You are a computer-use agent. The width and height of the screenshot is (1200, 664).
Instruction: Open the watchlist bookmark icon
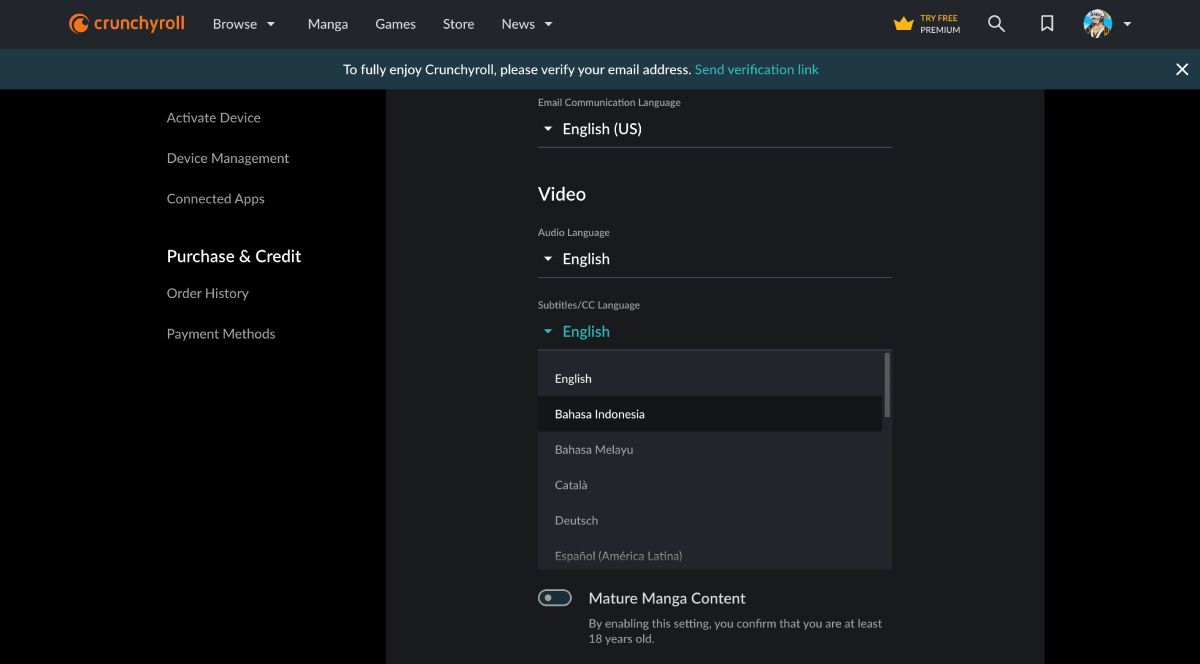tap(1047, 24)
